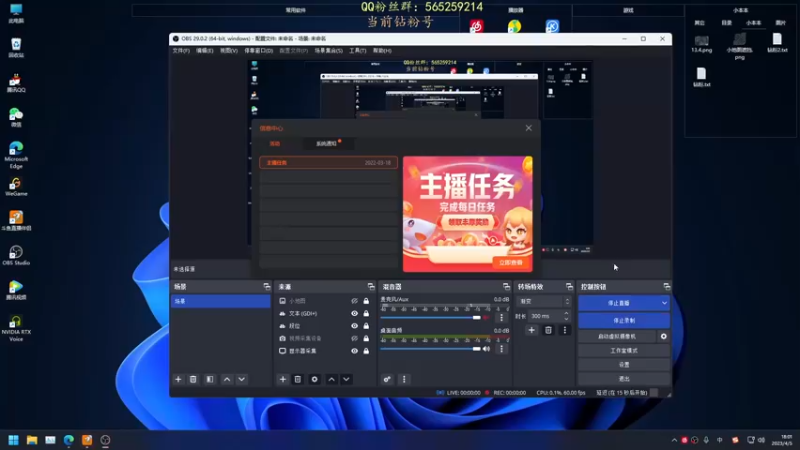The height and width of the screenshot is (450, 800).
Task: Unlock the 显示器采集 source
Action: coord(366,351)
